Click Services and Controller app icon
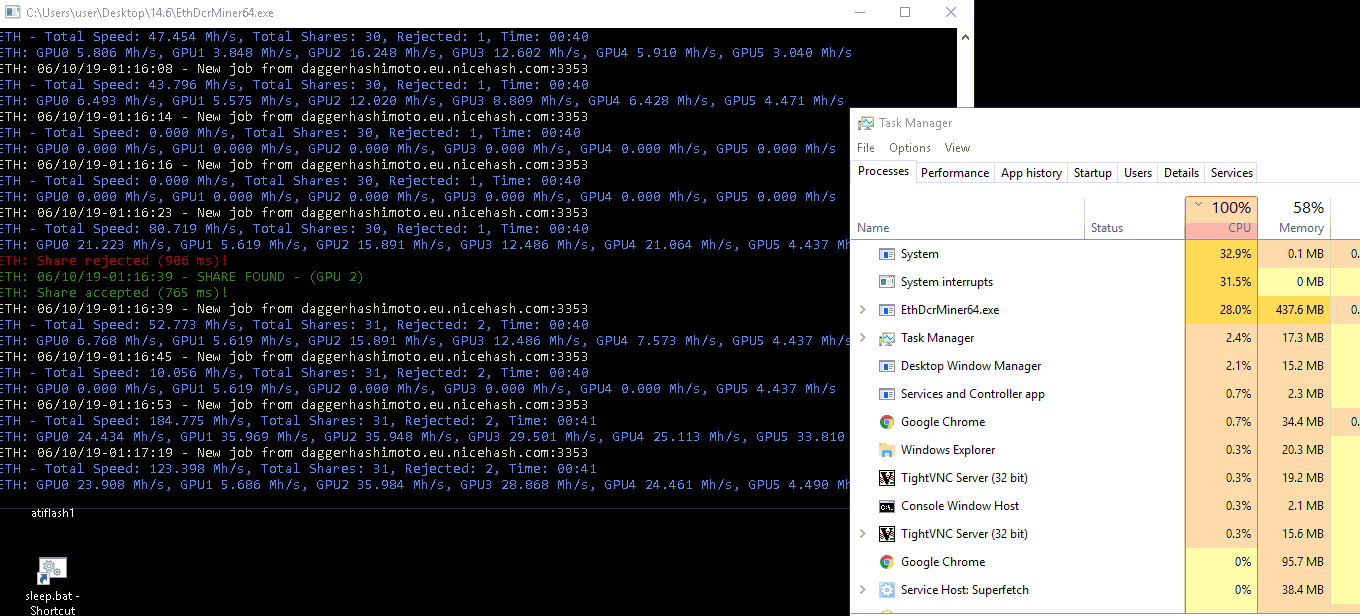Image resolution: width=1360 pixels, height=616 pixels. click(x=886, y=394)
